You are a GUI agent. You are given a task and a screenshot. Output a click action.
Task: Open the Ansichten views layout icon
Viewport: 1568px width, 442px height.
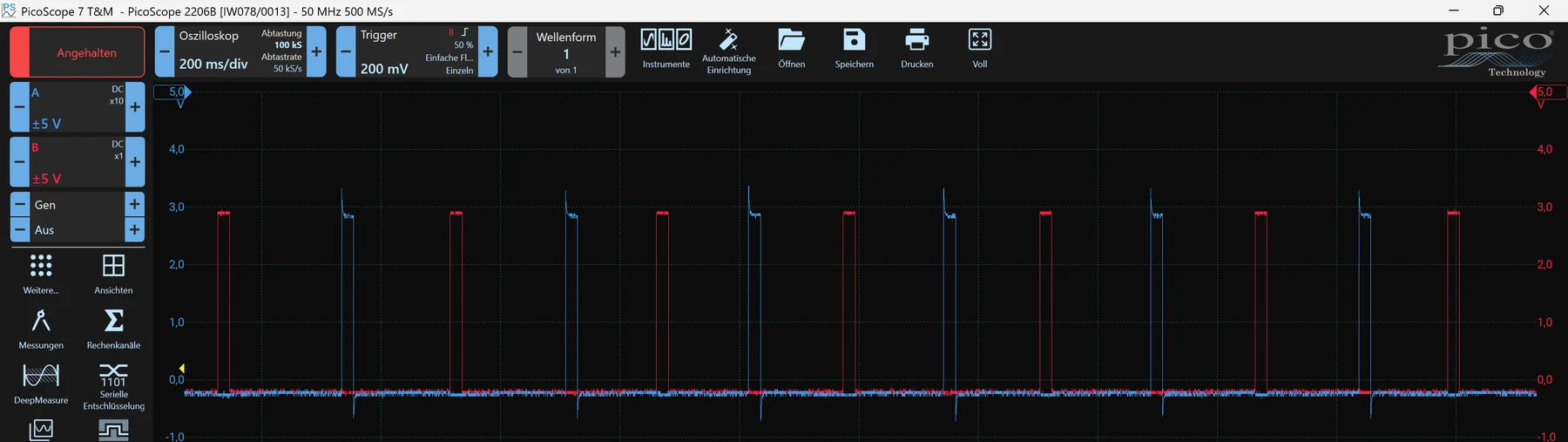tap(113, 274)
